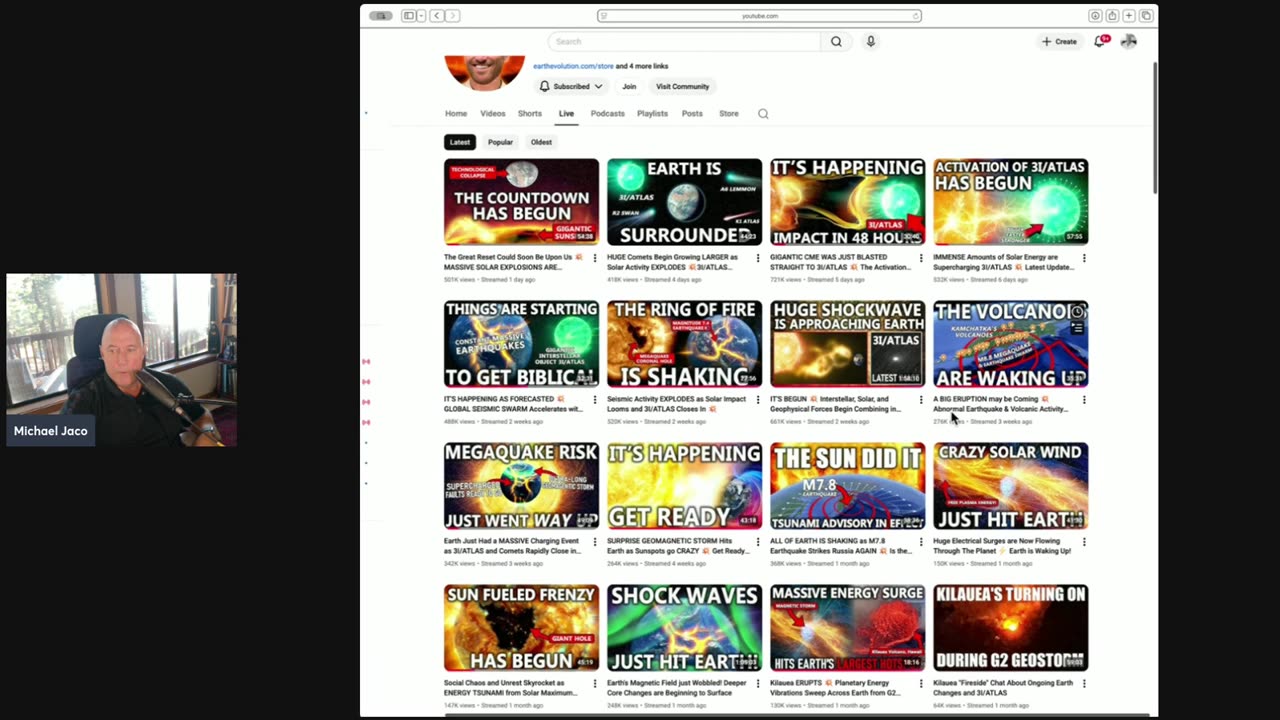Open a new tab with Safari plus icon
This screenshot has height=720, width=1280.
pyautogui.click(x=1129, y=16)
